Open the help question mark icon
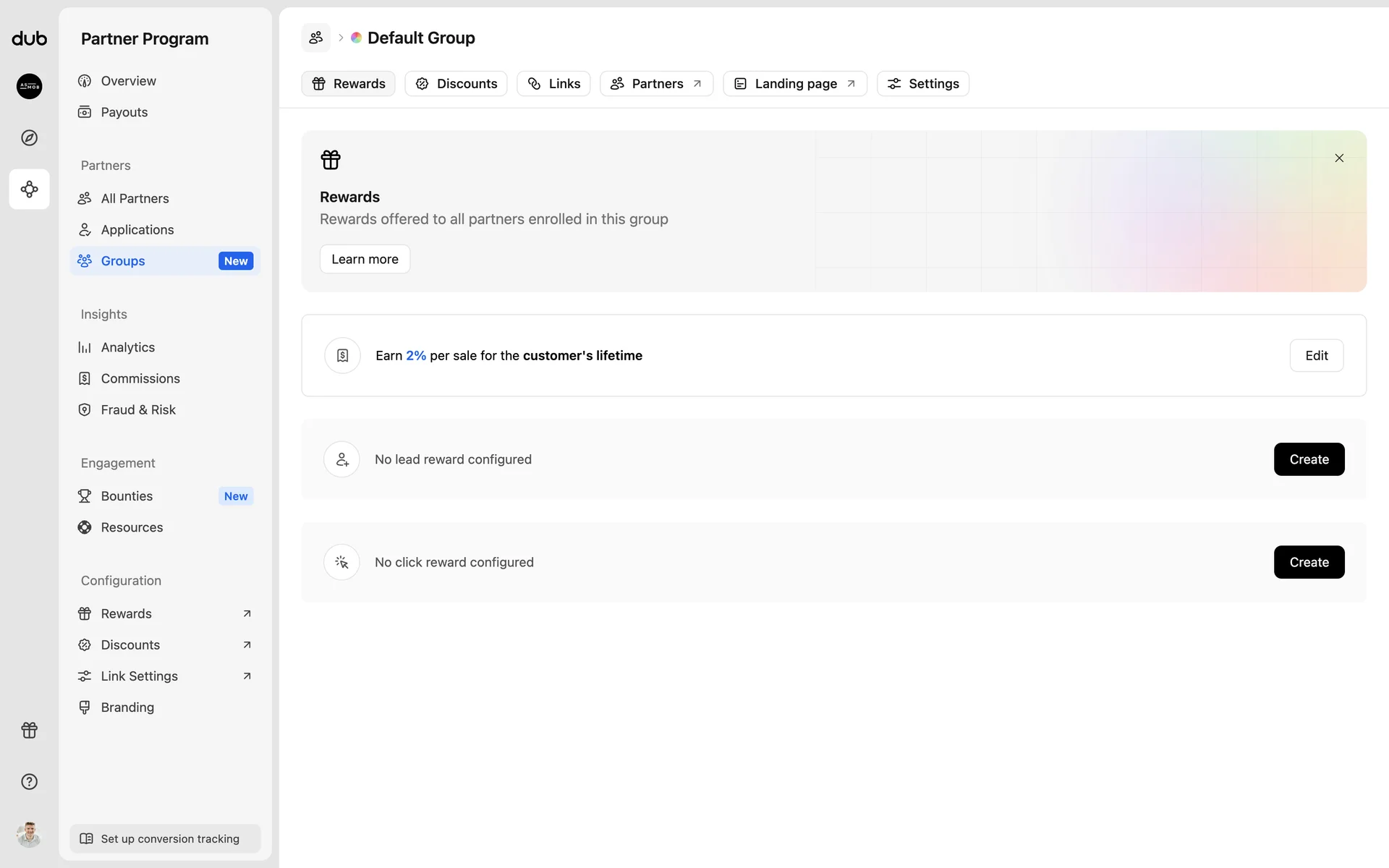1389x868 pixels. [x=29, y=781]
